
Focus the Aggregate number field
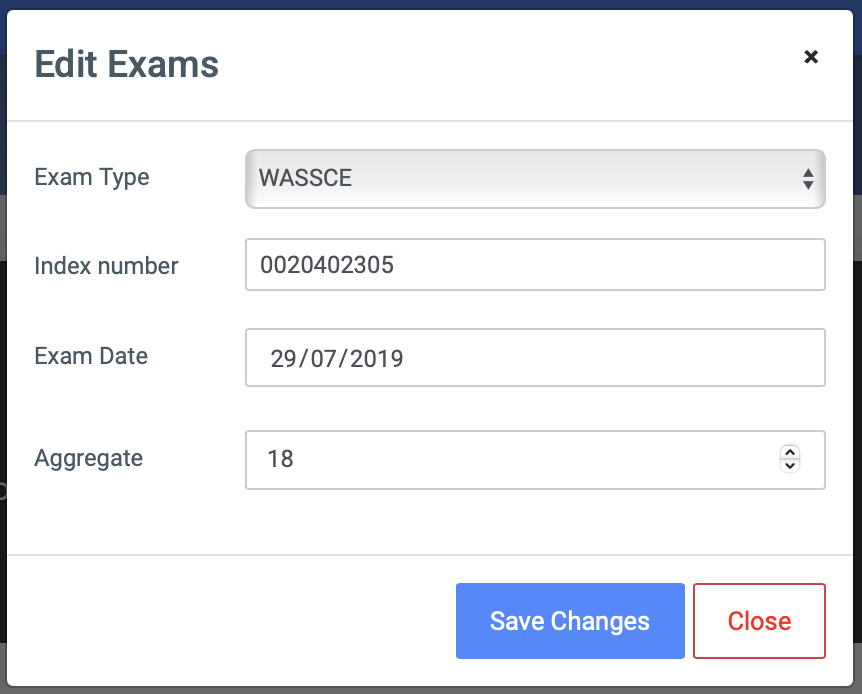tap(535, 460)
